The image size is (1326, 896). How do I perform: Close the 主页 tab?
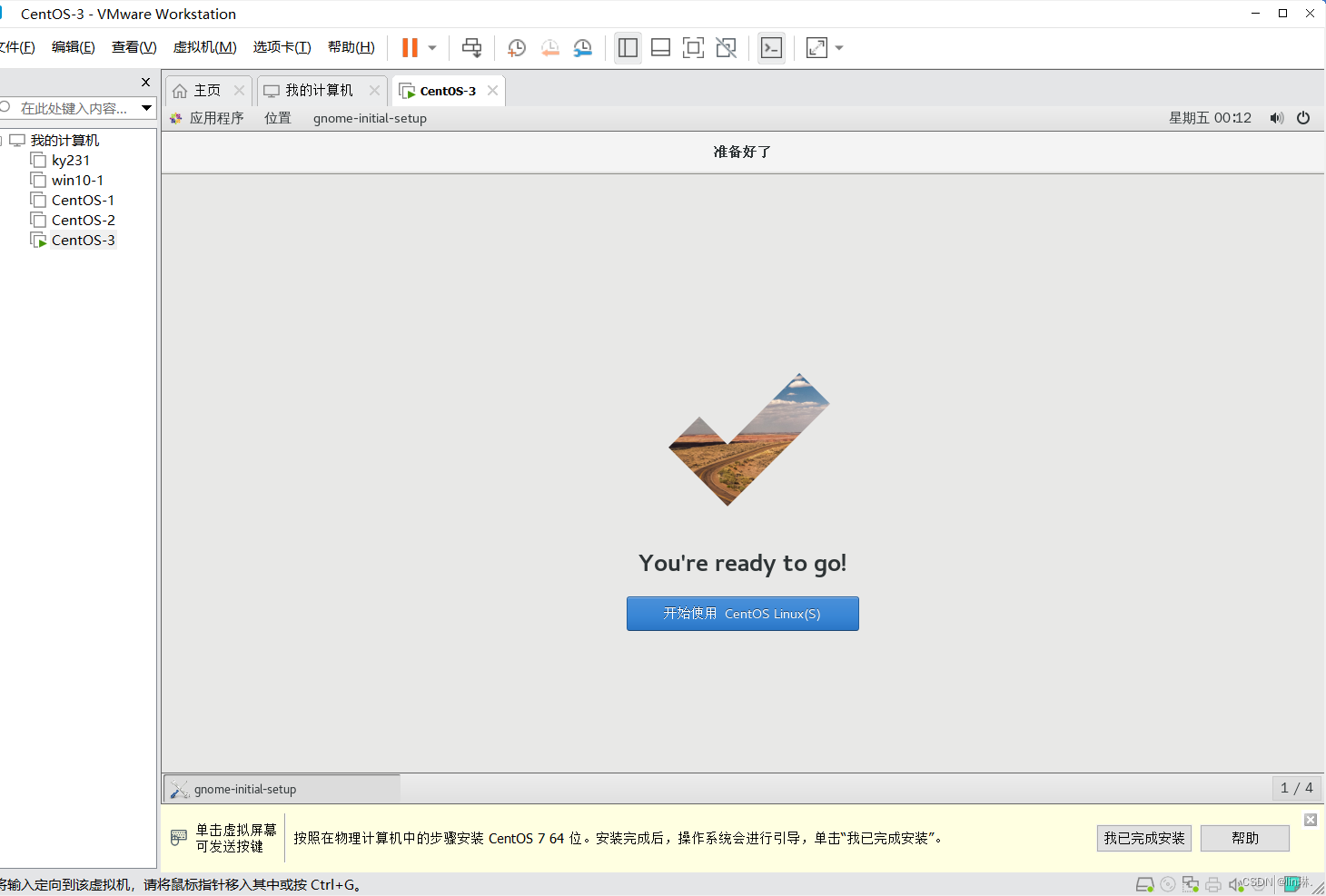[239, 90]
